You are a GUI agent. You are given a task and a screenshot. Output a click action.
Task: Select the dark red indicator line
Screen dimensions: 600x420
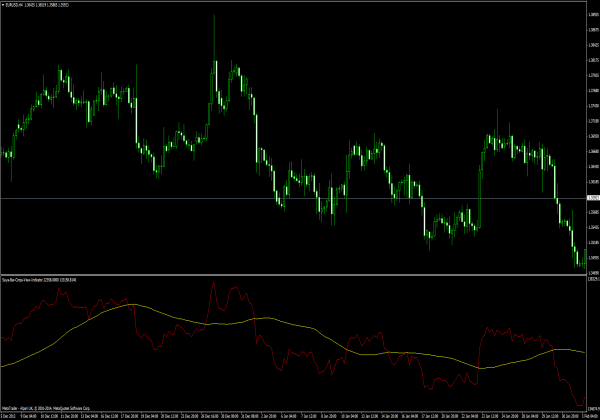[x=293, y=344]
